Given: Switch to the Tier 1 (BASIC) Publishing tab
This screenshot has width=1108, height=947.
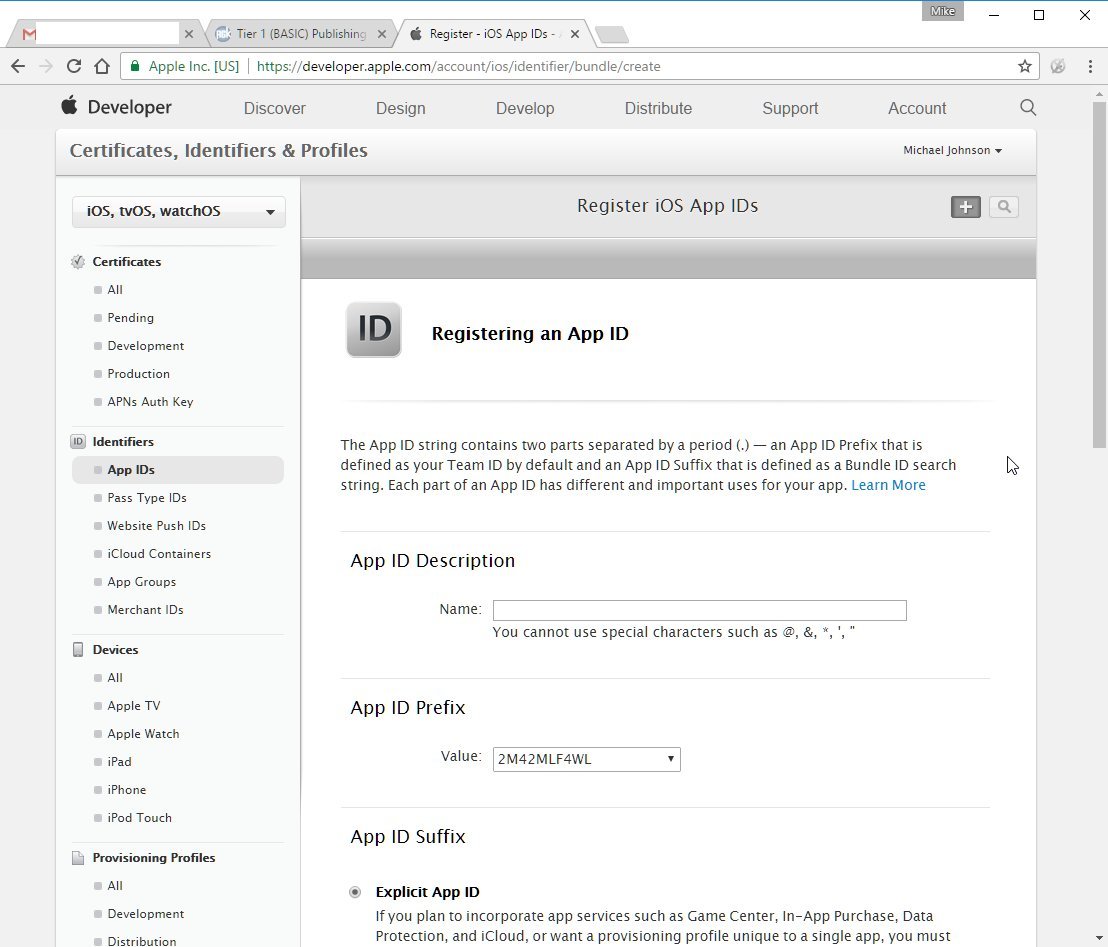Looking at the screenshot, I should pos(301,34).
